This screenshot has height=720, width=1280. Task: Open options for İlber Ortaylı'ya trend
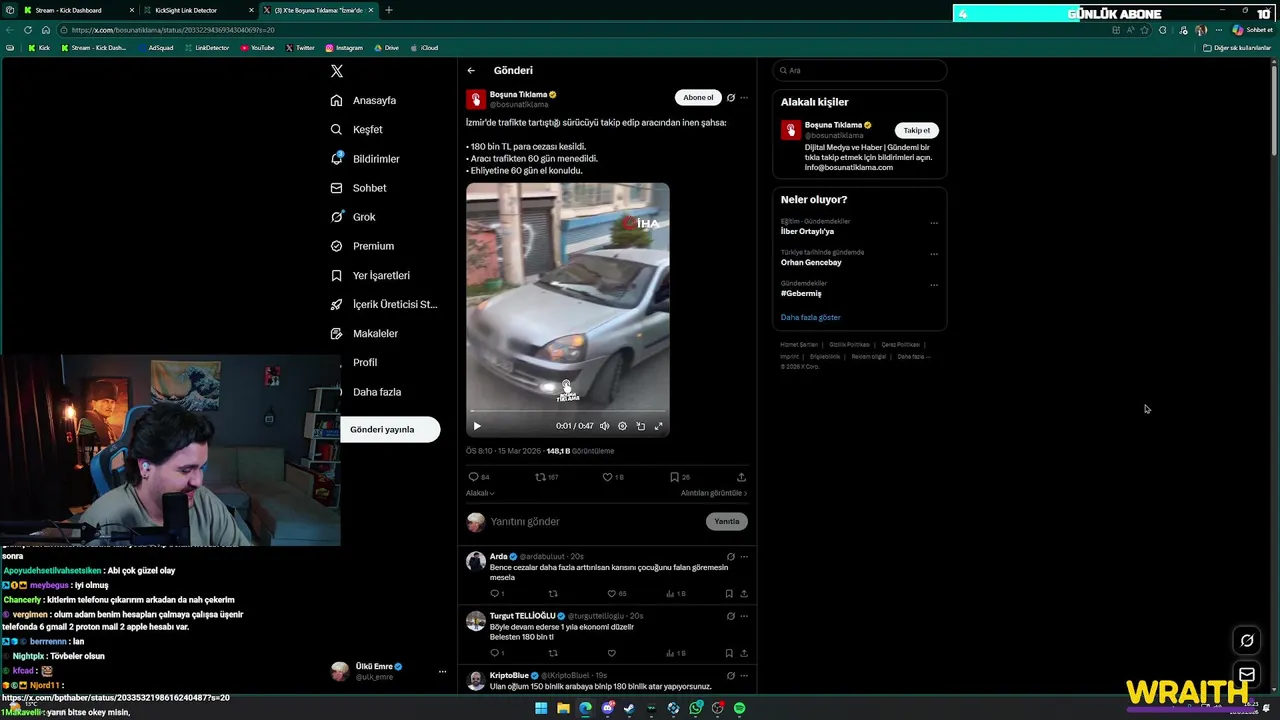pos(934,223)
